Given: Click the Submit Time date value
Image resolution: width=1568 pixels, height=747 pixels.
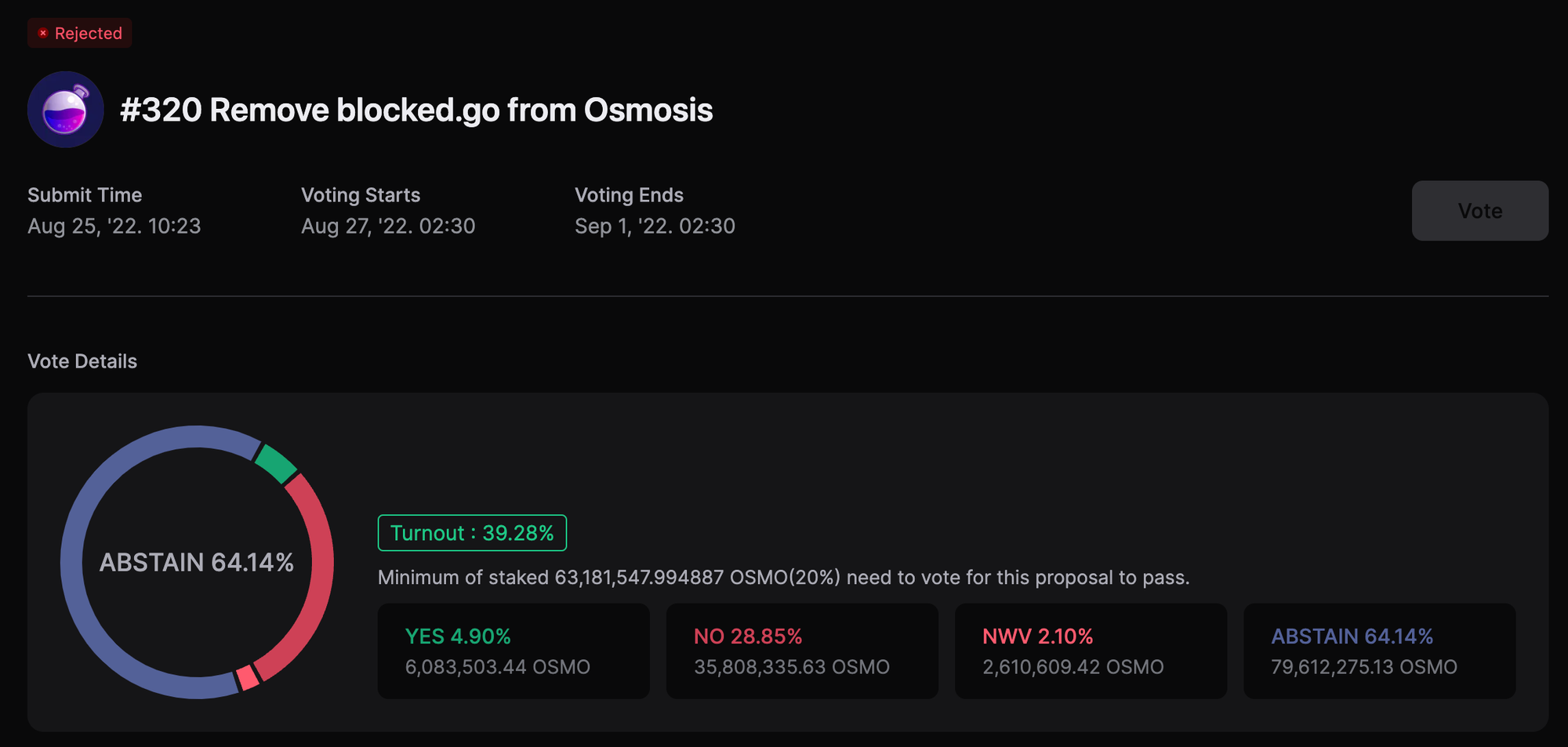Looking at the screenshot, I should point(114,227).
